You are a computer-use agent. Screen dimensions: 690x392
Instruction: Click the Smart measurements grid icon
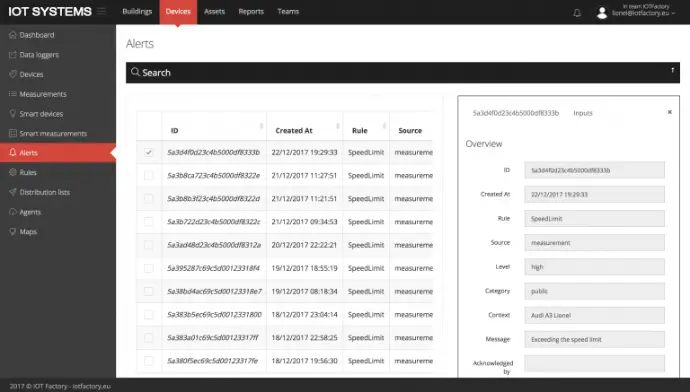pos(12,133)
